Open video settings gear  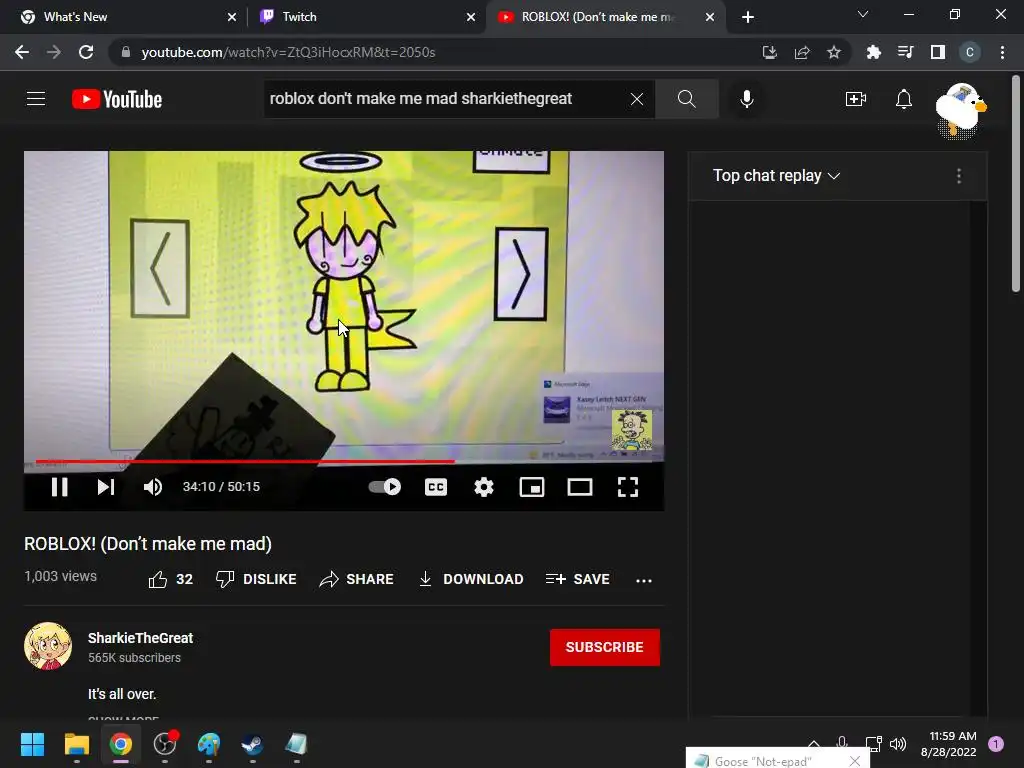tap(484, 487)
